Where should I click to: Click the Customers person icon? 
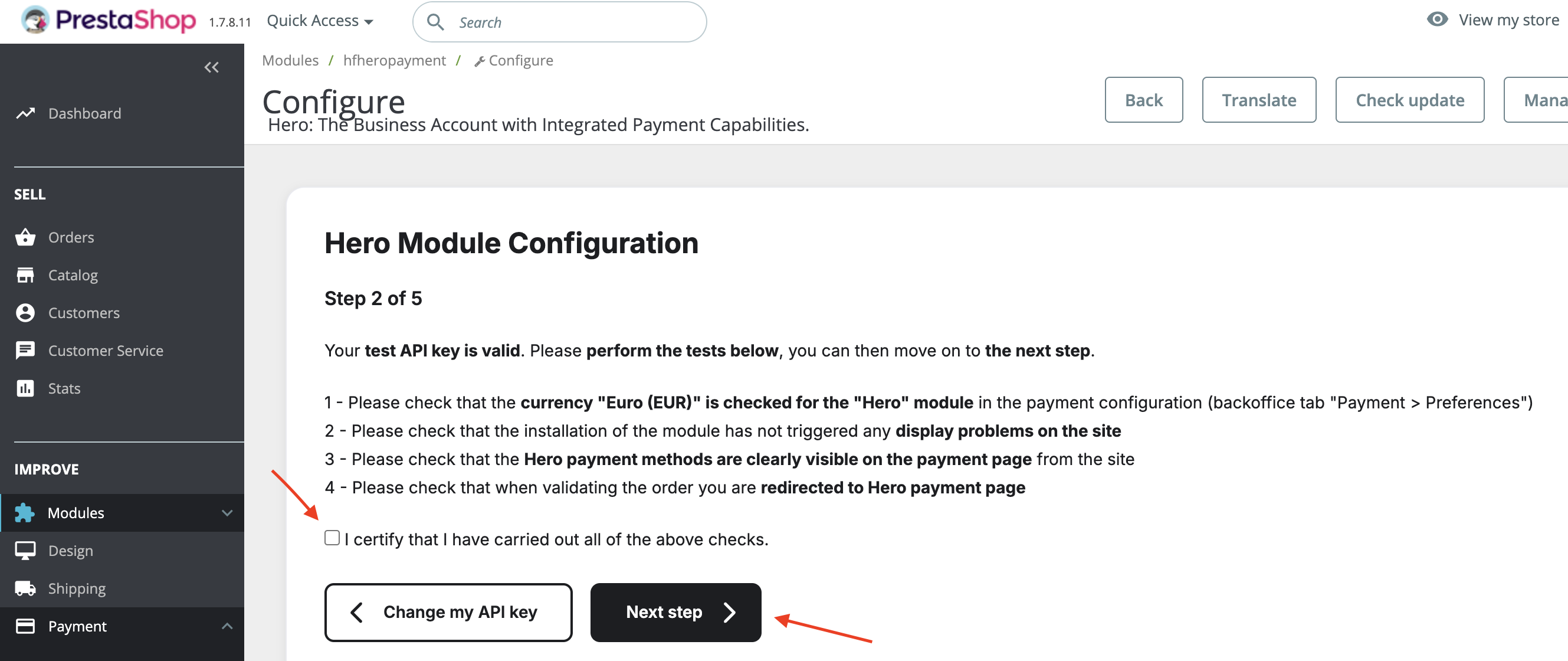[25, 313]
